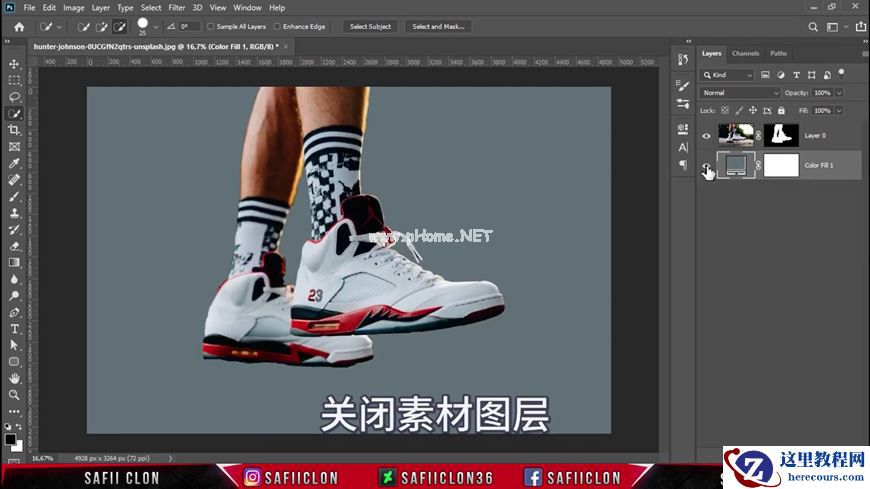Select the Dodge tool
The width and height of the screenshot is (870, 489).
pos(14,295)
